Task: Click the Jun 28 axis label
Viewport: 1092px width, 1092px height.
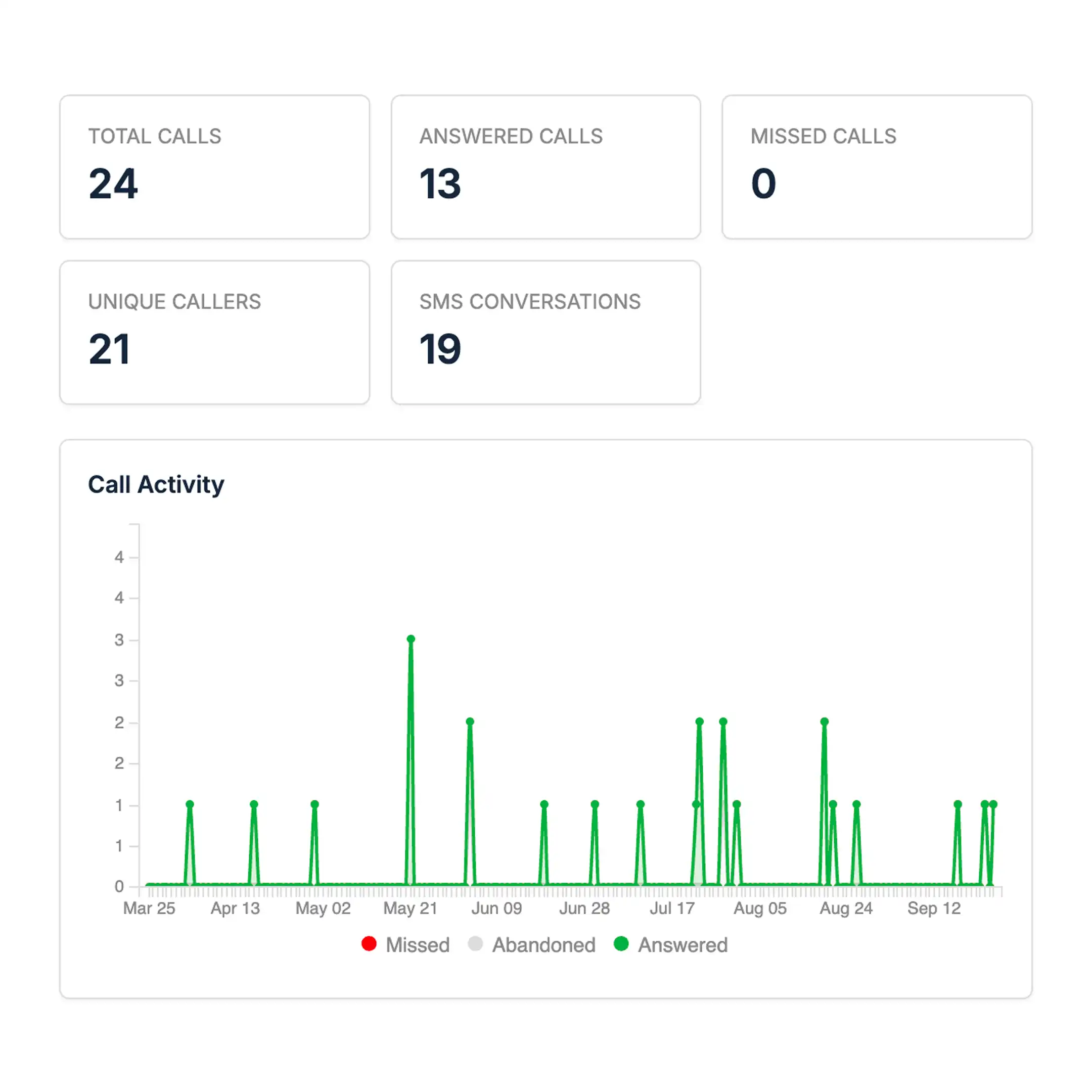Action: 584,908
